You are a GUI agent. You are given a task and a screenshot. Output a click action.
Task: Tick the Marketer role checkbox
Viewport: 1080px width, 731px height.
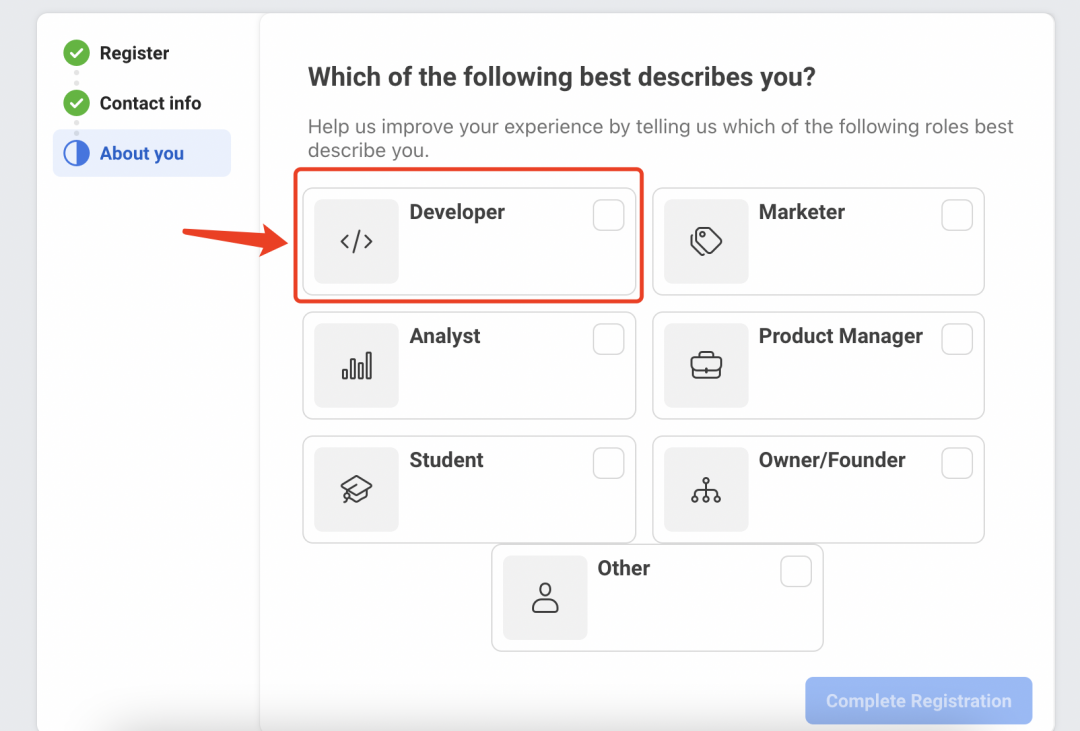pos(957,215)
